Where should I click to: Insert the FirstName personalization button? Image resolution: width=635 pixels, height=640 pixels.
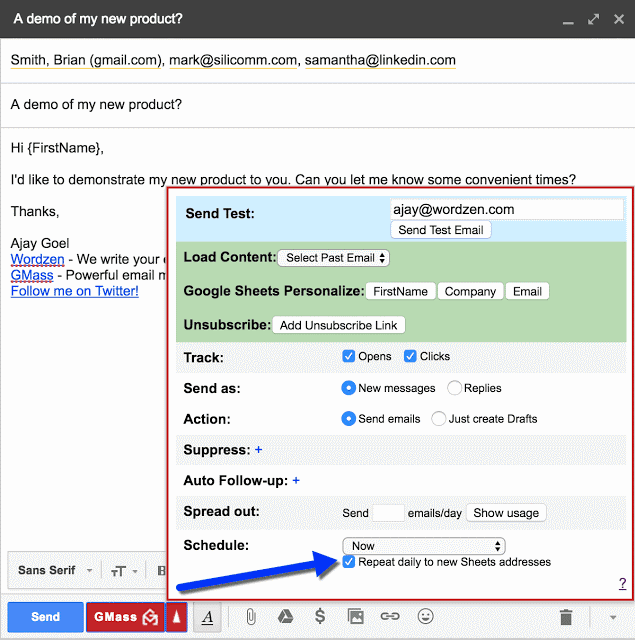click(400, 291)
